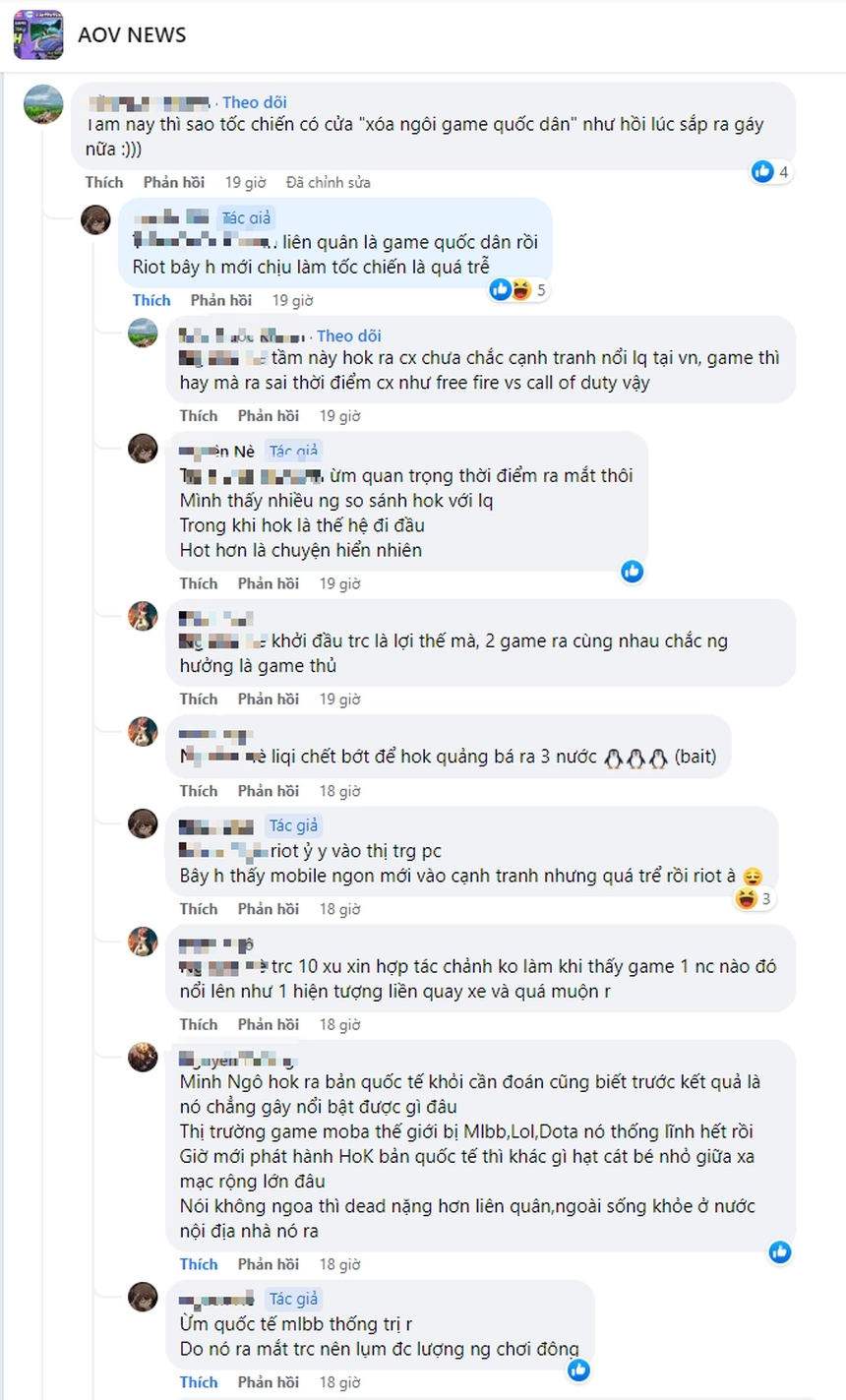Click the blue like icon under the long Minh Ngô comment
846x1400 pixels.
click(x=779, y=1252)
